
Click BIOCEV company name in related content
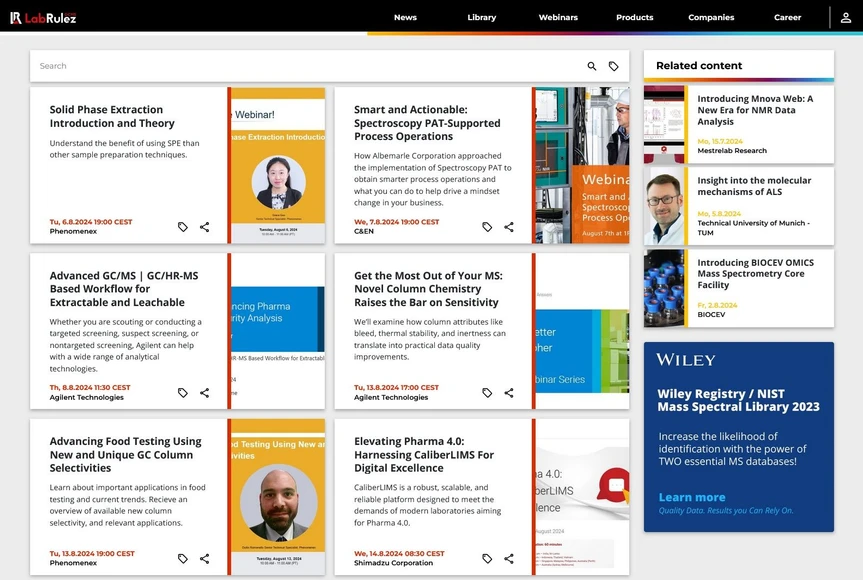[x=711, y=315]
